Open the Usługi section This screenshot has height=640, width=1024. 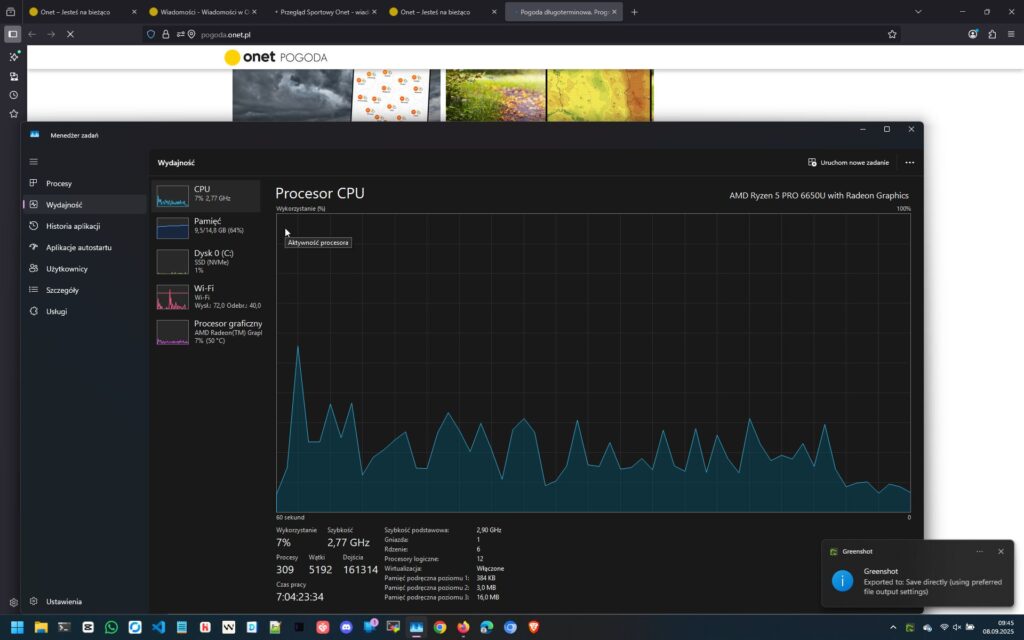click(56, 311)
